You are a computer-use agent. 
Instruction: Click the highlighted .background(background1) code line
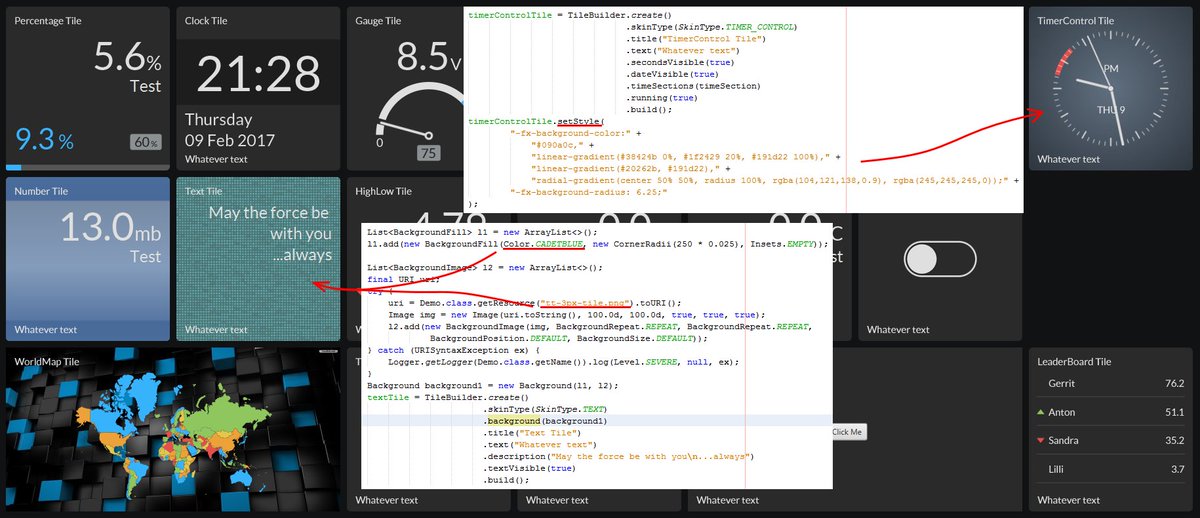597,421
